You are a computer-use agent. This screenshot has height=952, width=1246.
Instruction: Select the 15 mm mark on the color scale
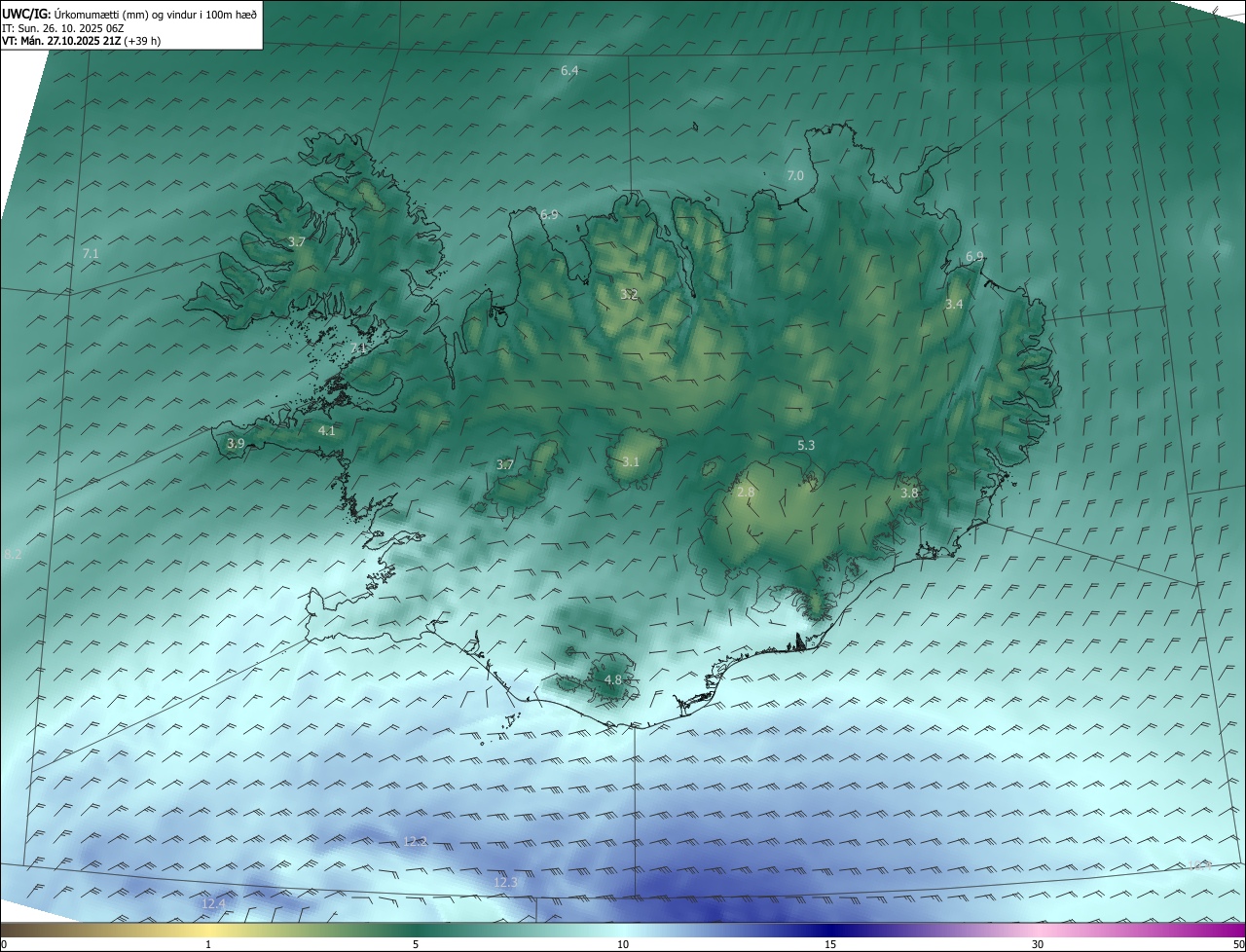[x=830, y=944]
